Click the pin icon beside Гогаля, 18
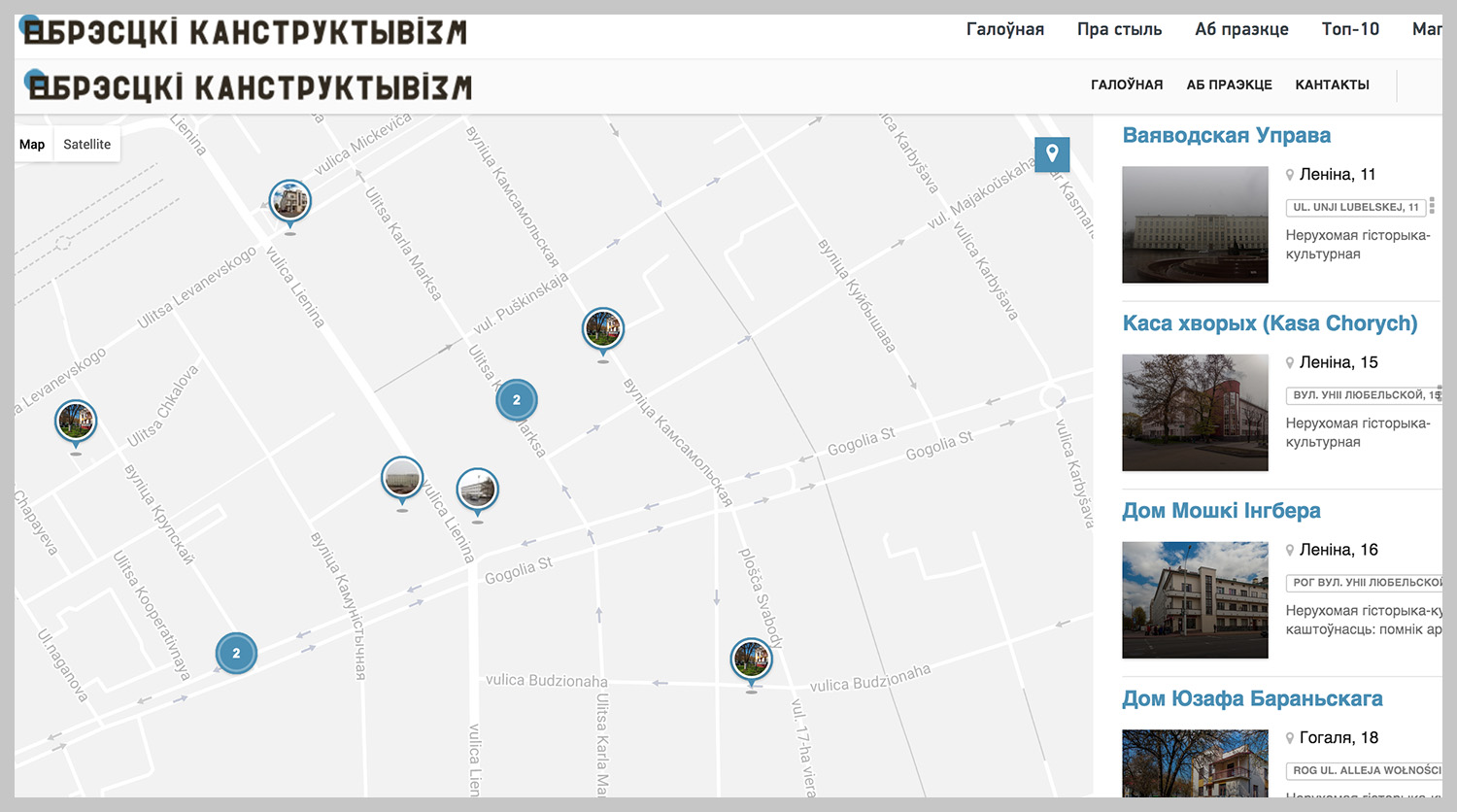 pyautogui.click(x=1290, y=738)
